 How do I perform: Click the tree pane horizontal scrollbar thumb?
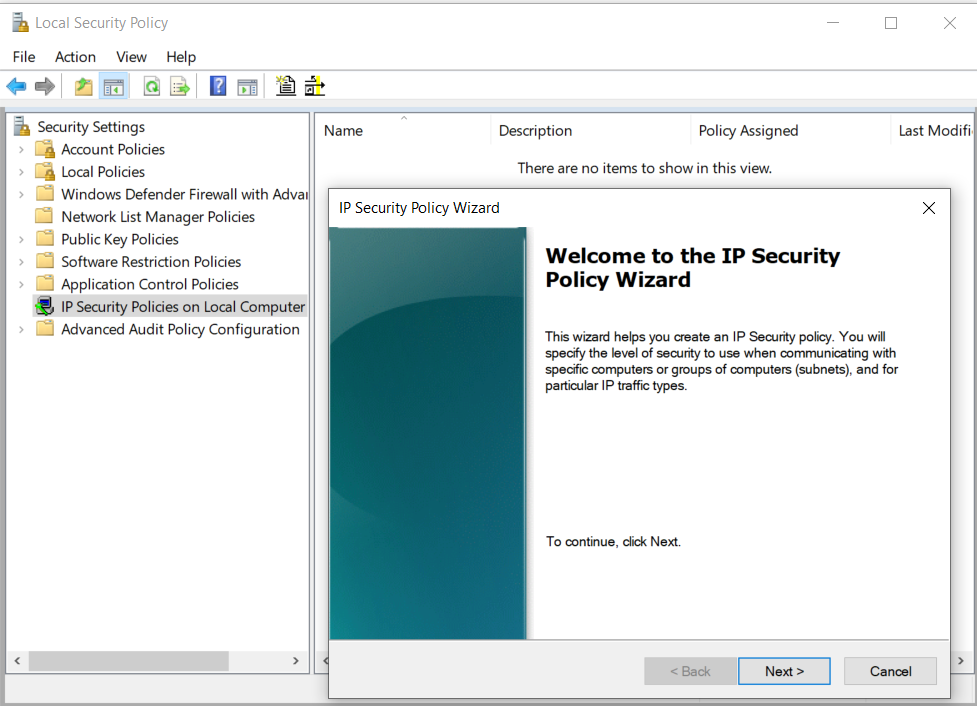128,661
